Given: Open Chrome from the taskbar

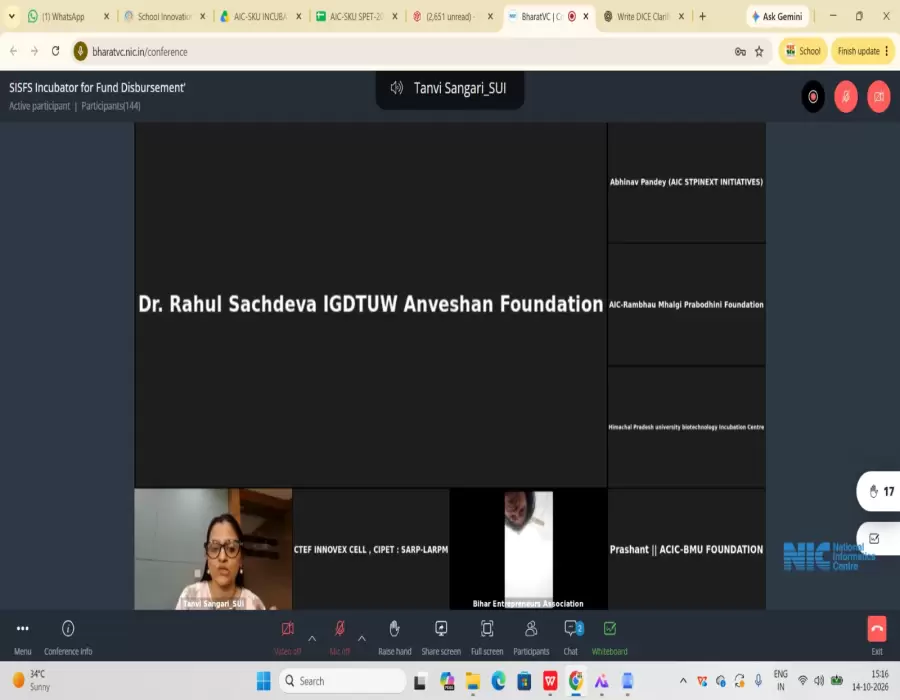Looking at the screenshot, I should (x=576, y=681).
